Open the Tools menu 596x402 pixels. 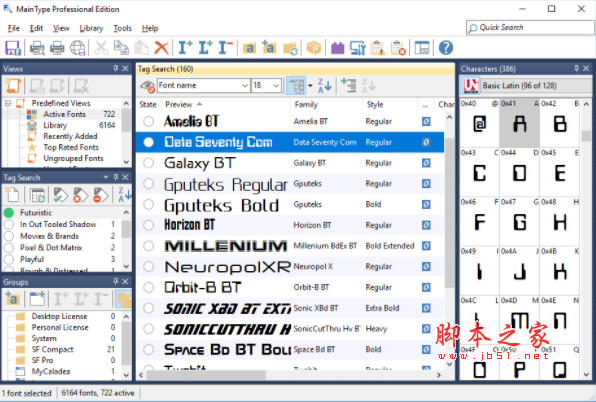122,28
